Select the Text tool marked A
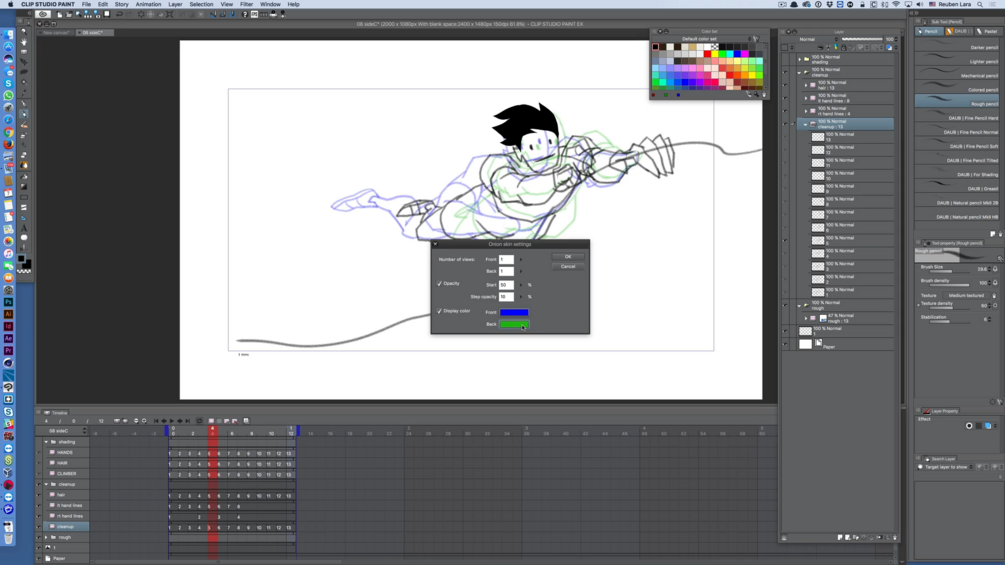The width and height of the screenshot is (1005, 565). click(x=24, y=228)
